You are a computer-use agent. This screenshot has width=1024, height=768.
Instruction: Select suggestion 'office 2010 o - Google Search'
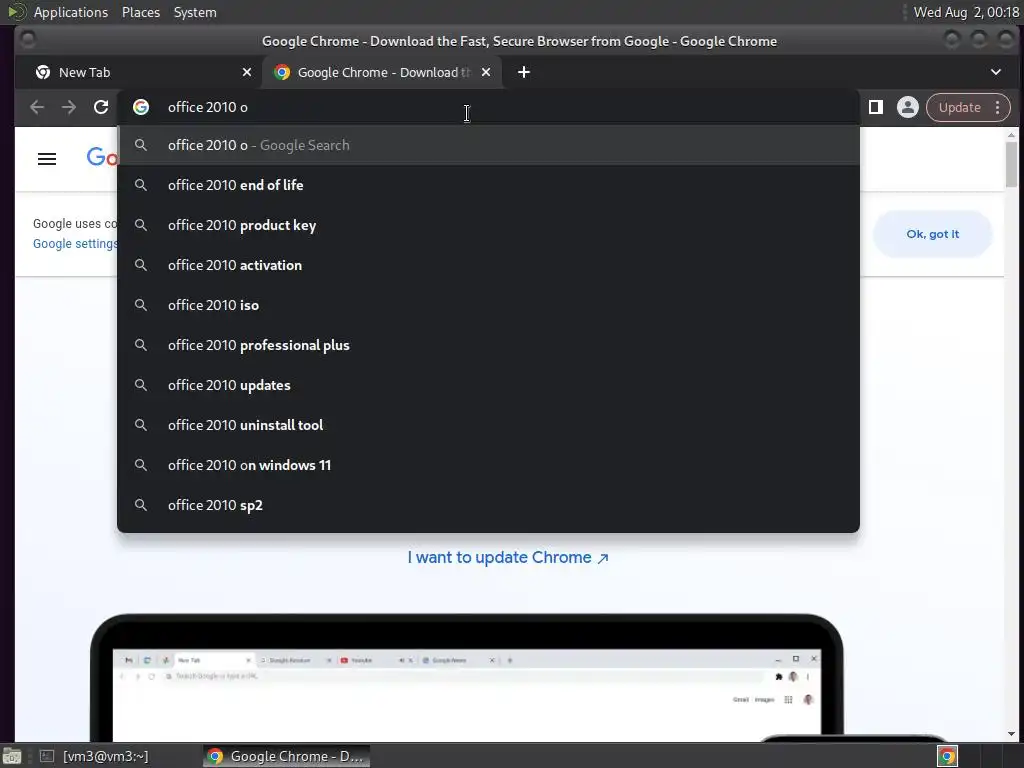tap(488, 145)
